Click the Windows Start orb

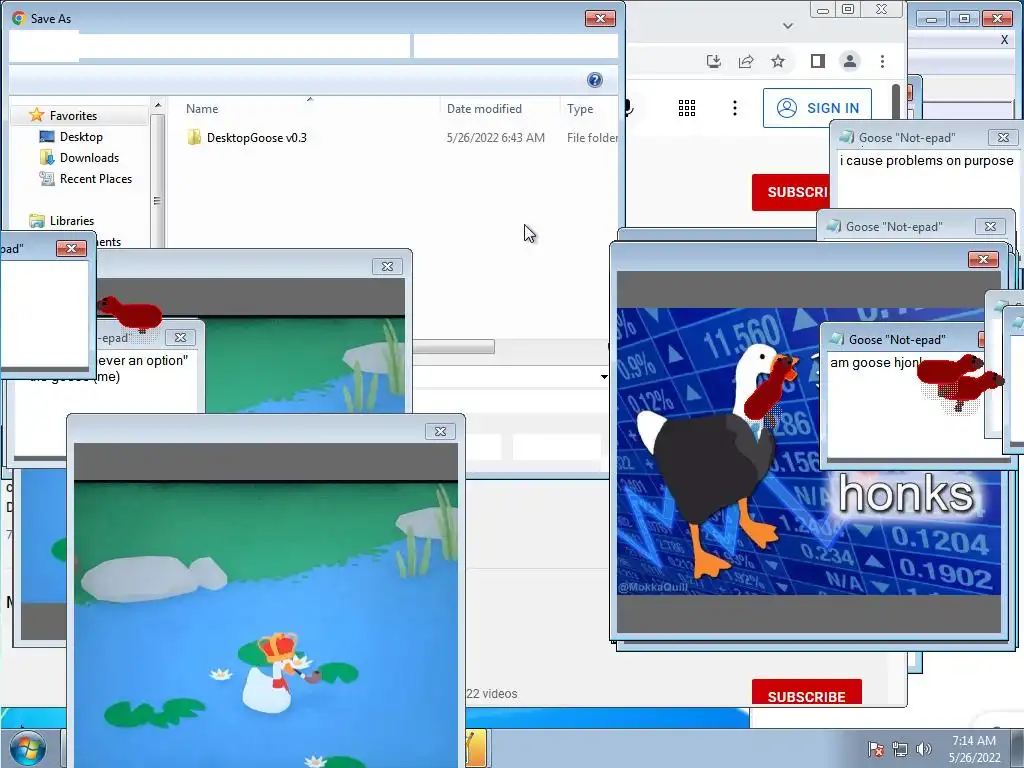click(x=27, y=748)
